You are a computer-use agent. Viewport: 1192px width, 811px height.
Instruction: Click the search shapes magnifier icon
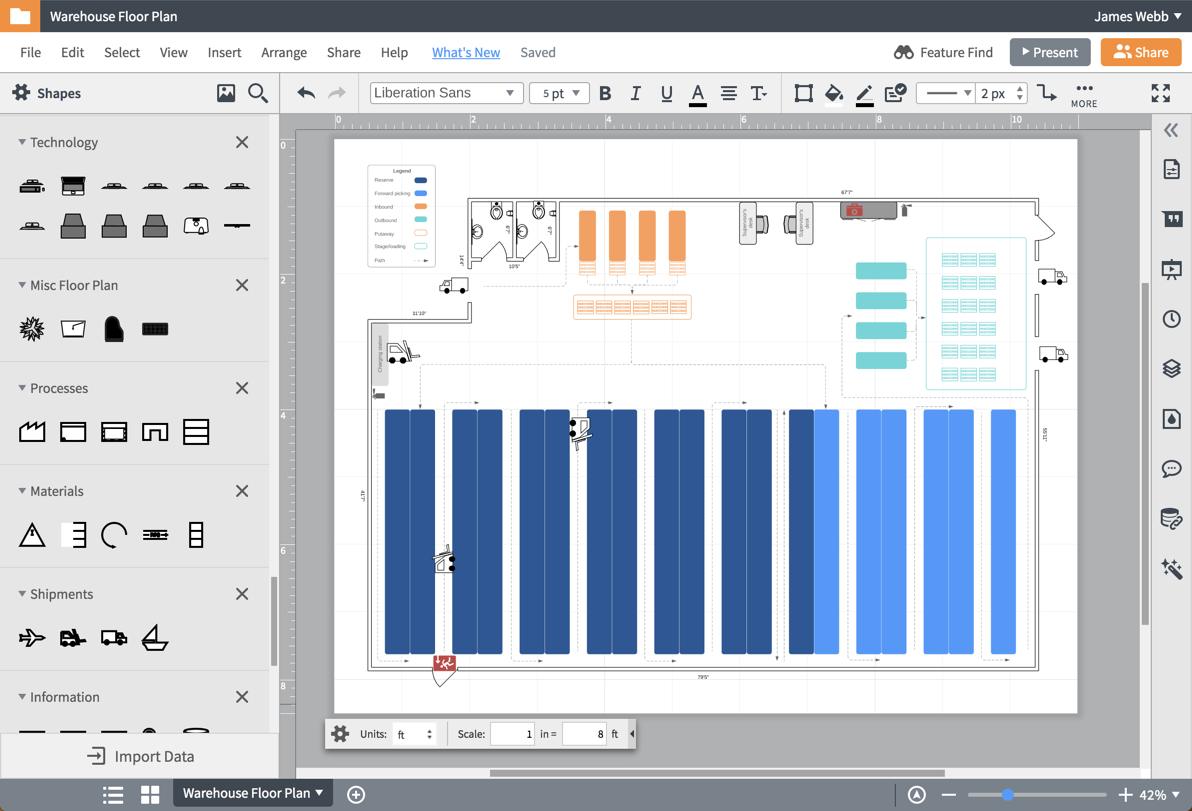[x=258, y=93]
